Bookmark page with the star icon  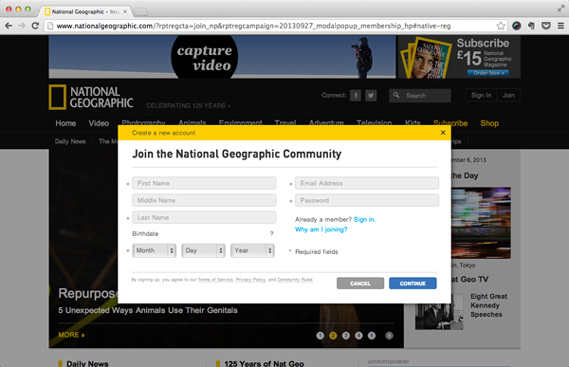pyautogui.click(x=501, y=26)
